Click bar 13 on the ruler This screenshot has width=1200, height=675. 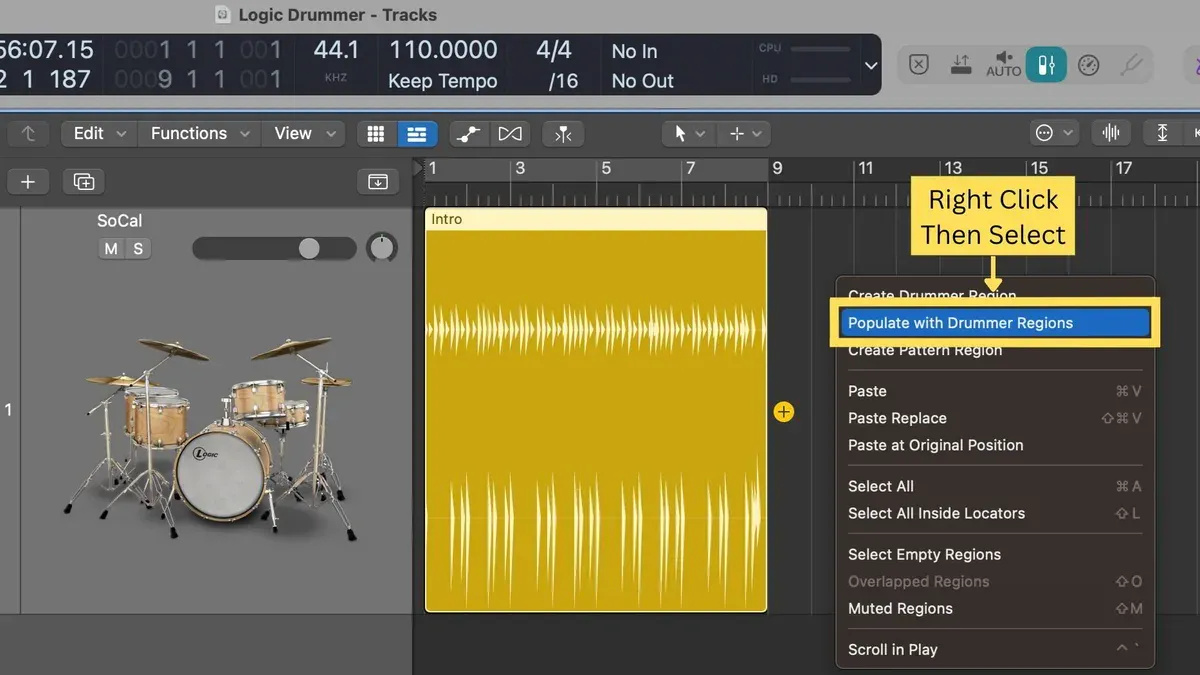pos(954,169)
